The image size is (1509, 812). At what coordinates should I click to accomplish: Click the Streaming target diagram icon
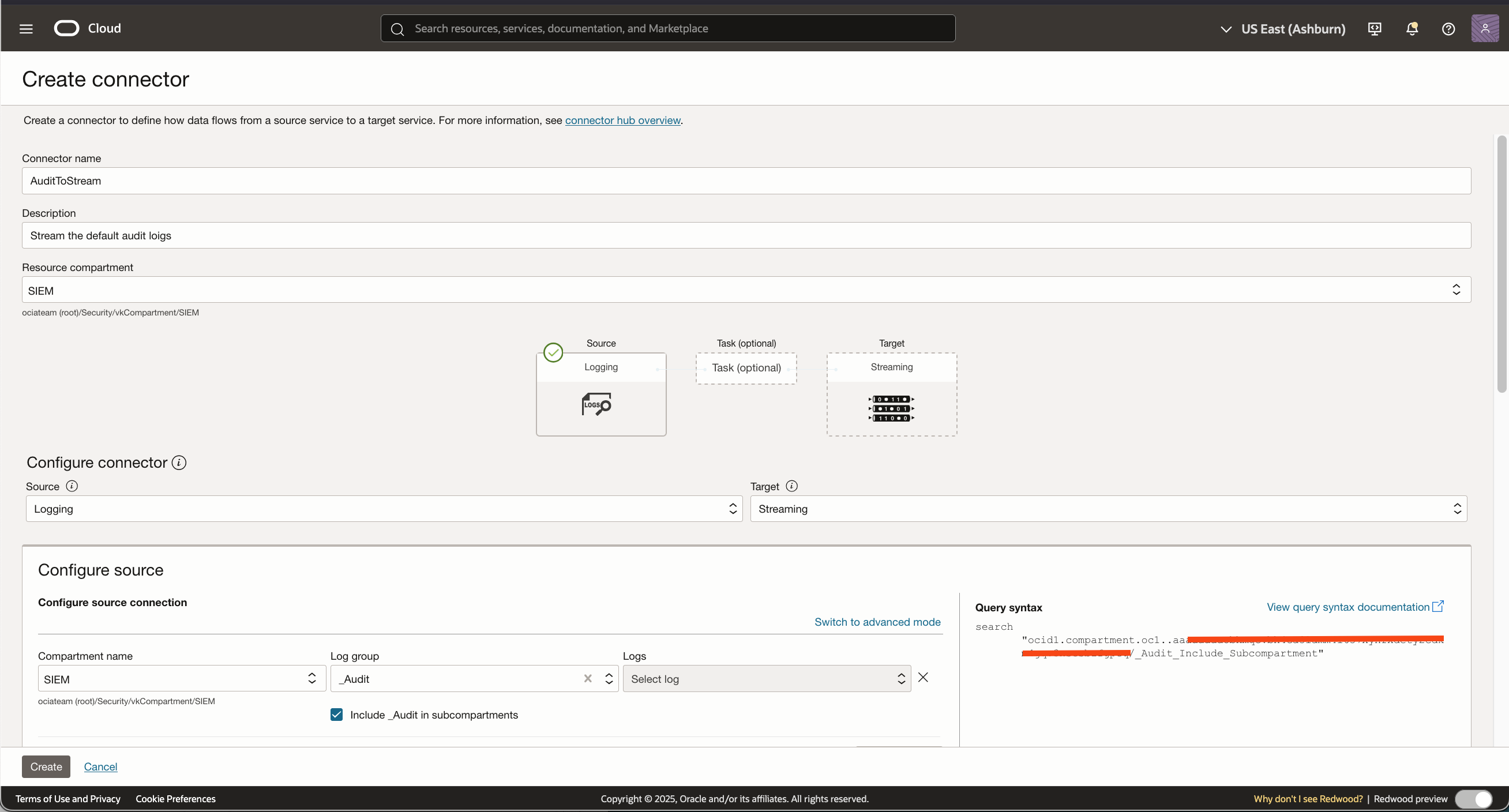coord(891,408)
